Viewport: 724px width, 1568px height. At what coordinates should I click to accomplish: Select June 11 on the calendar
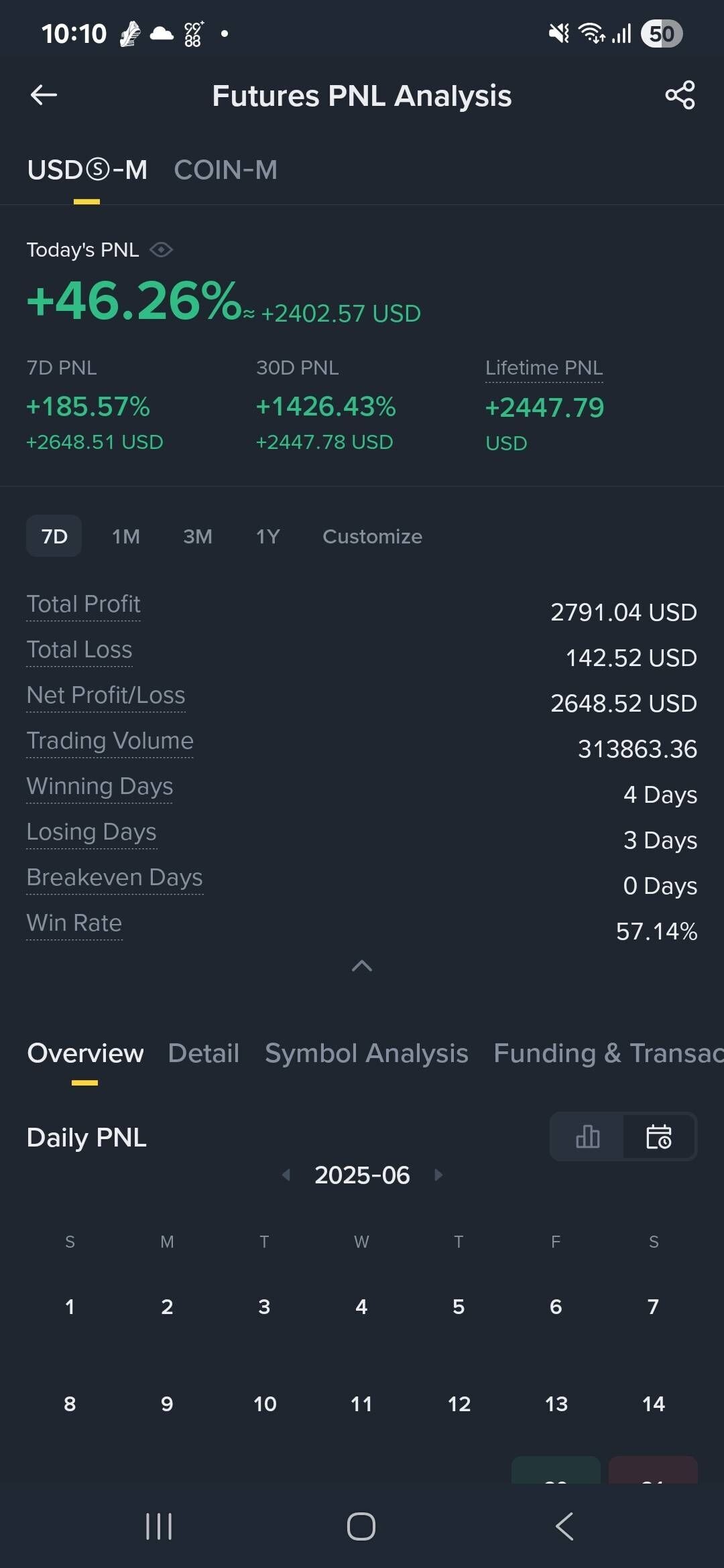(x=361, y=1404)
